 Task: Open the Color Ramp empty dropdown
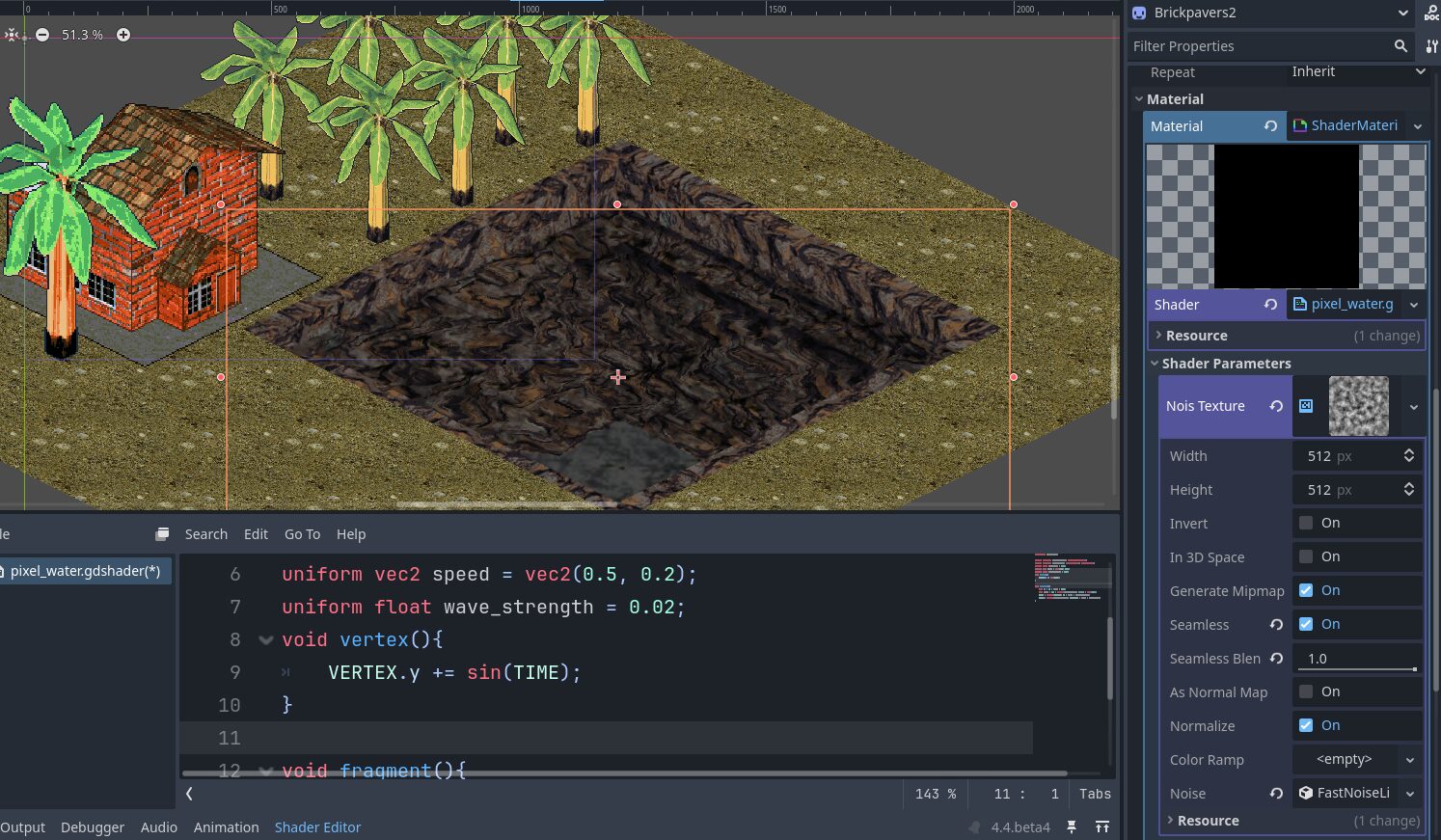coord(1357,760)
